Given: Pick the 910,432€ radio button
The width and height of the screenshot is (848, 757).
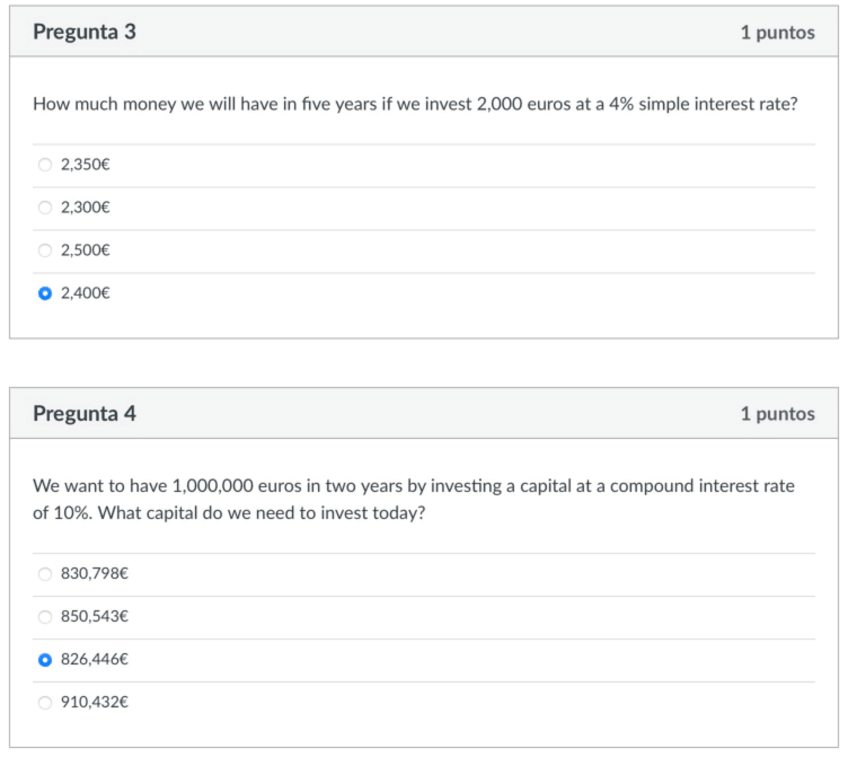Looking at the screenshot, I should tap(44, 703).
